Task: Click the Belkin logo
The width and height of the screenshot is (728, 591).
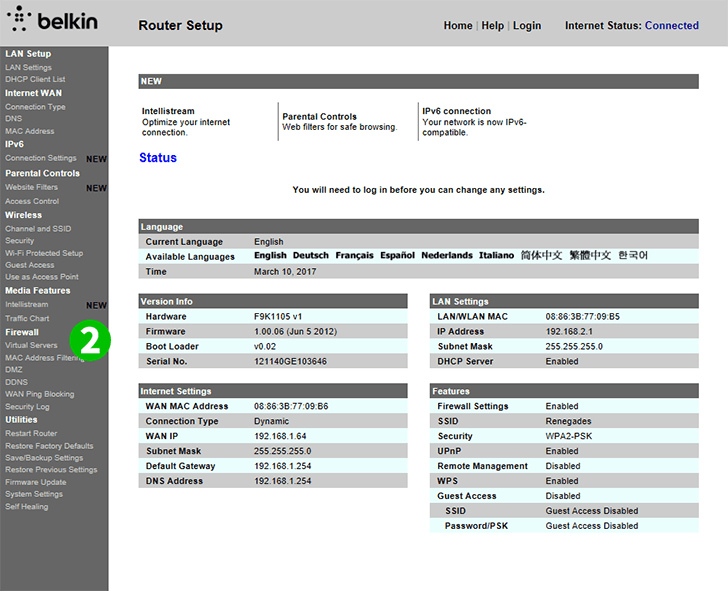Action: pyautogui.click(x=52, y=19)
